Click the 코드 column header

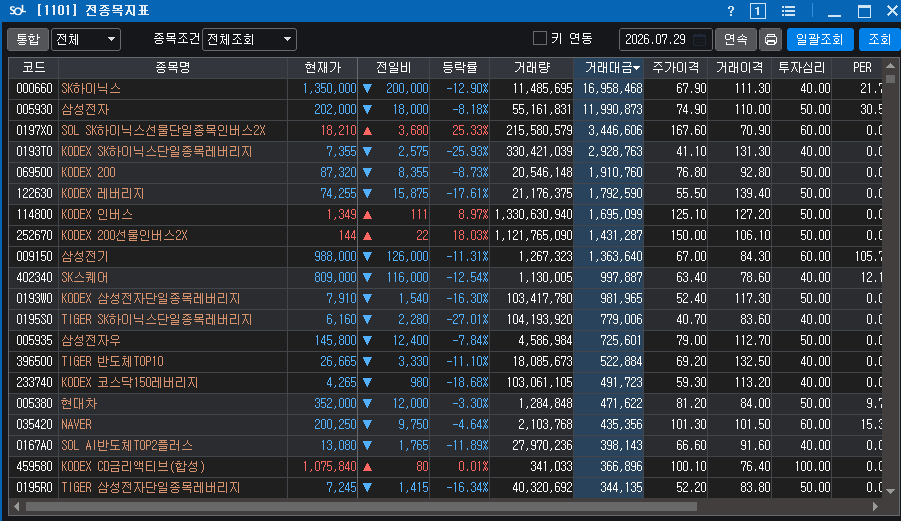coord(33,68)
